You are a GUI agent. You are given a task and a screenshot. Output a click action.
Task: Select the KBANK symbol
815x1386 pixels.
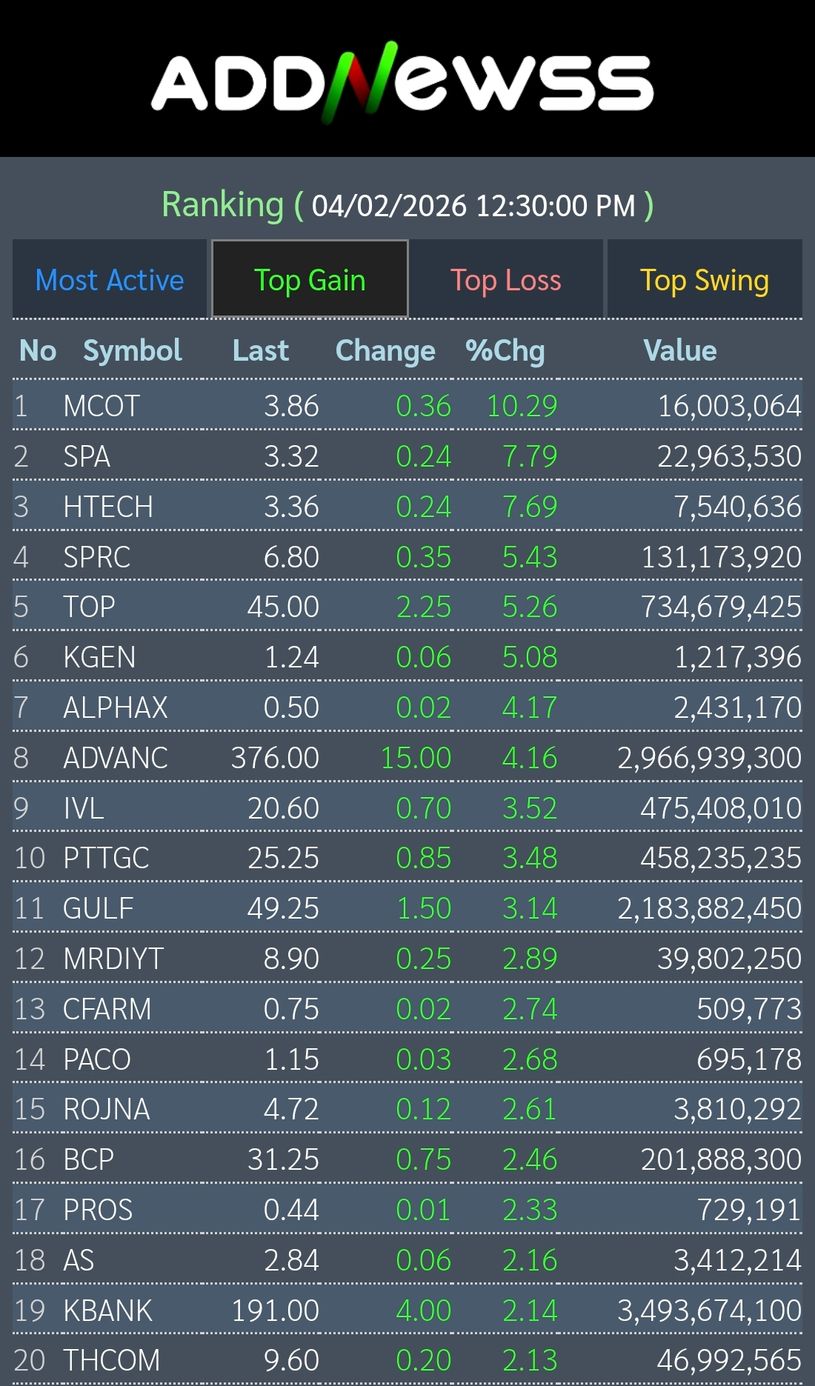(108, 1311)
